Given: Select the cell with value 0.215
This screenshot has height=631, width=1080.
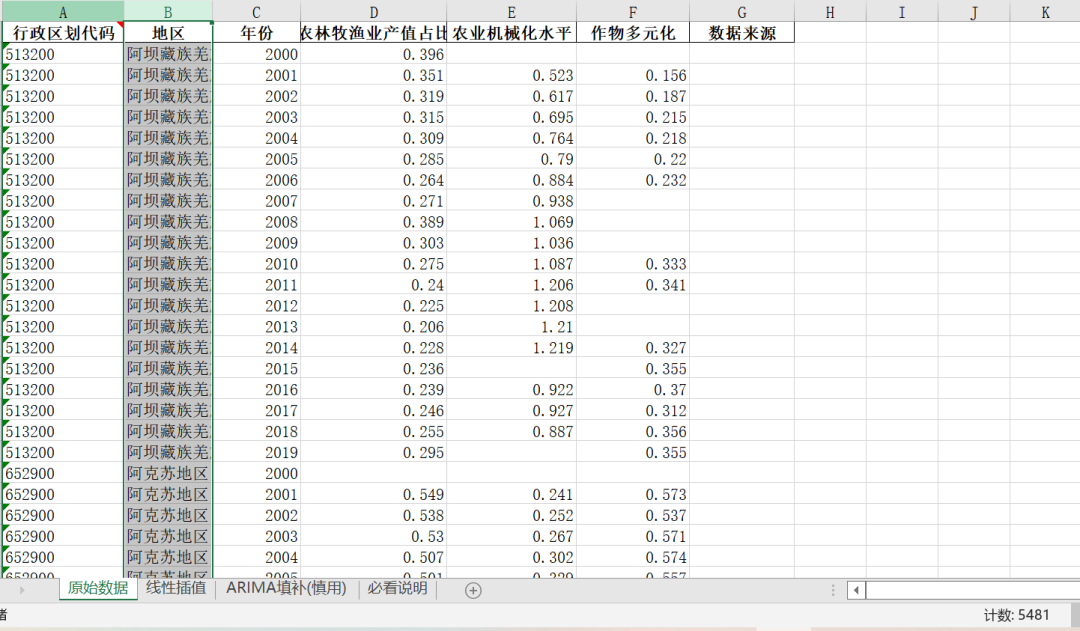Looking at the screenshot, I should 633,117.
